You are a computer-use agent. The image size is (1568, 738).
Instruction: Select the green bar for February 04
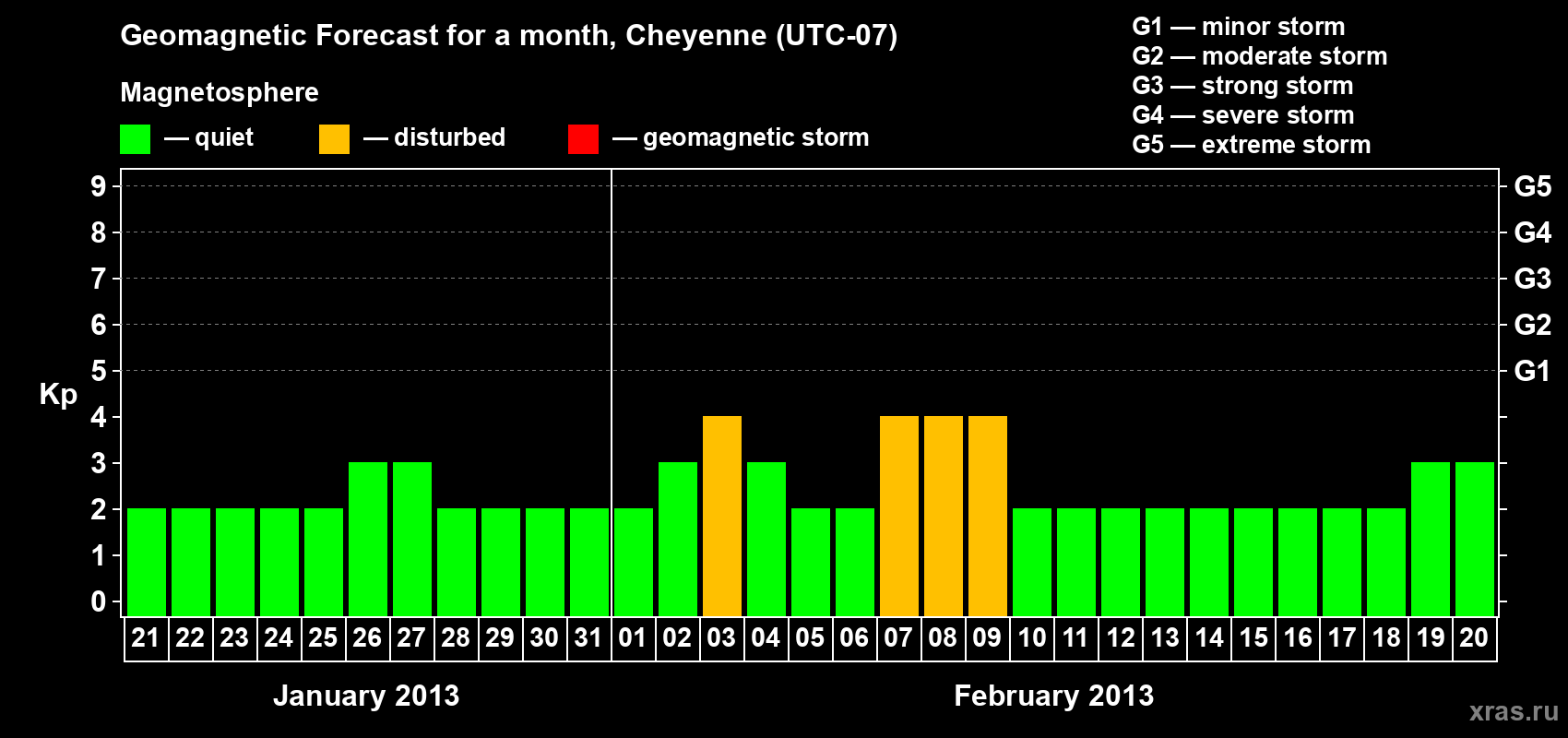point(766,540)
